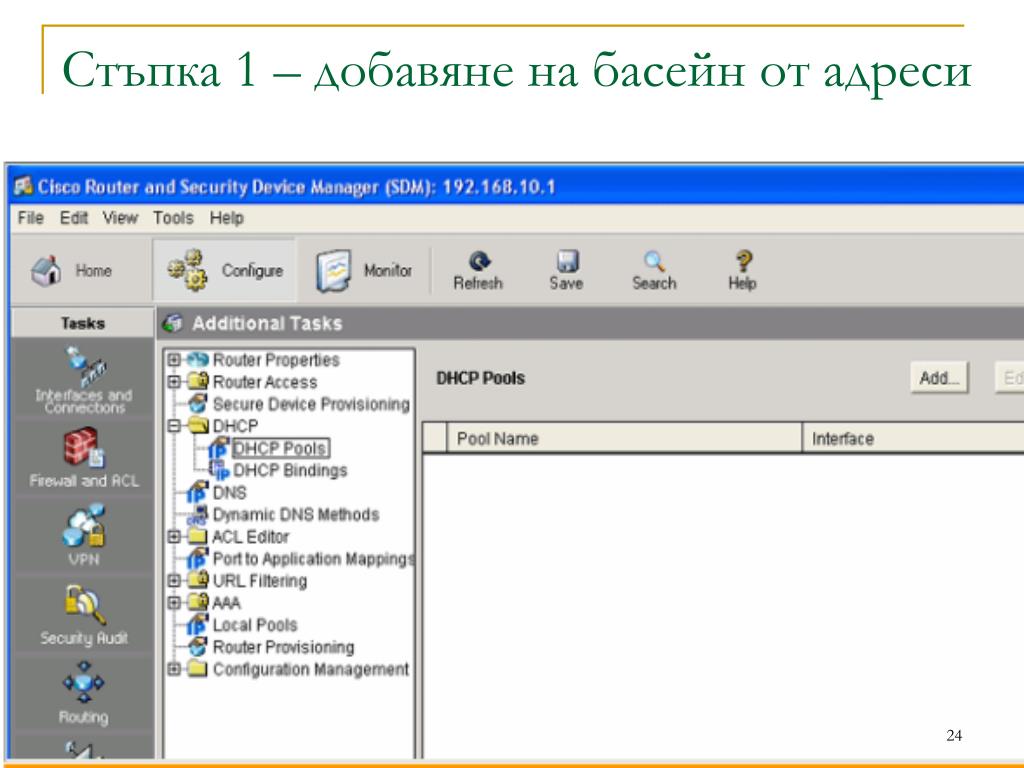
Task: Select Router Properties tree label
Action: pyautogui.click(x=276, y=360)
